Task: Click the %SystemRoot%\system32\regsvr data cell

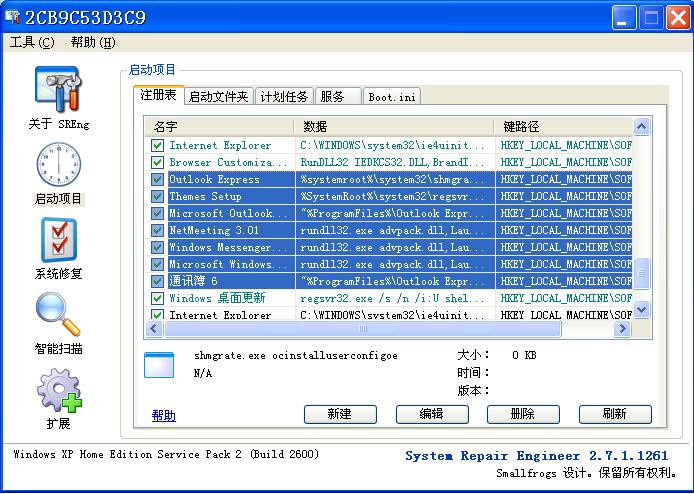Action: click(x=393, y=196)
